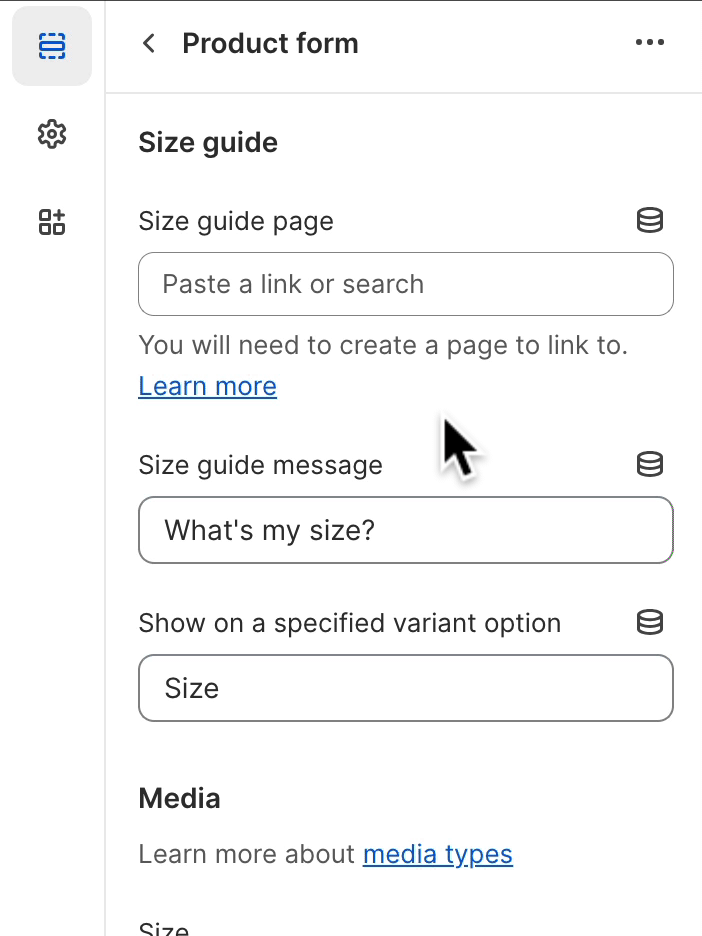Click the Size guide section heading
Viewport: 702px width, 936px height.
[x=208, y=143]
